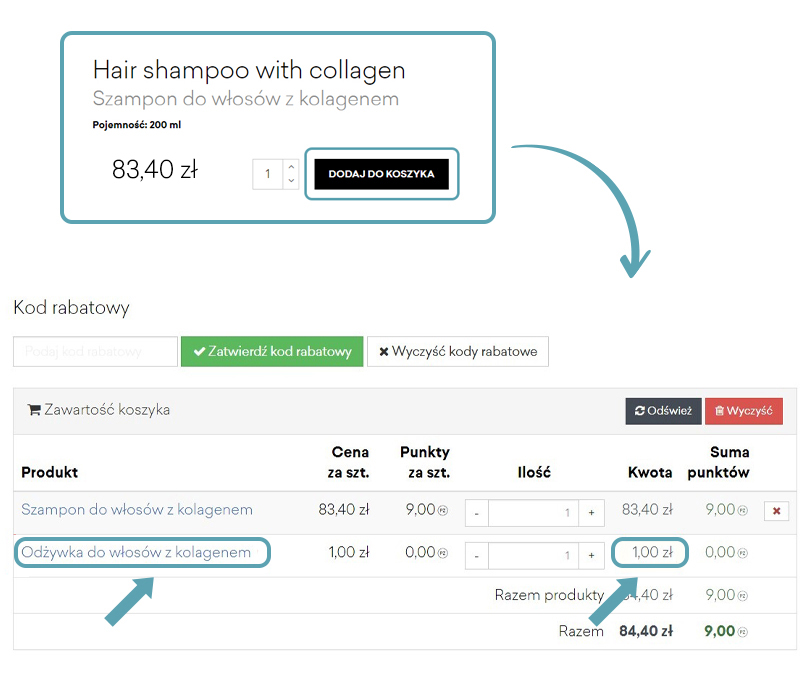The width and height of the screenshot is (800, 690).
Task: Click up arrow on product quantity spinner
Action: point(291,167)
